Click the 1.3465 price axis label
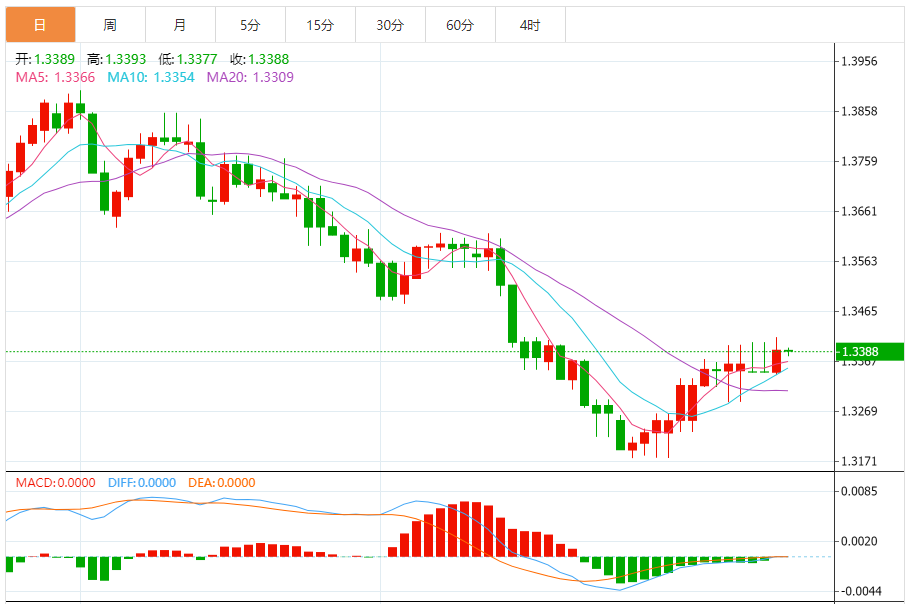 coord(859,312)
